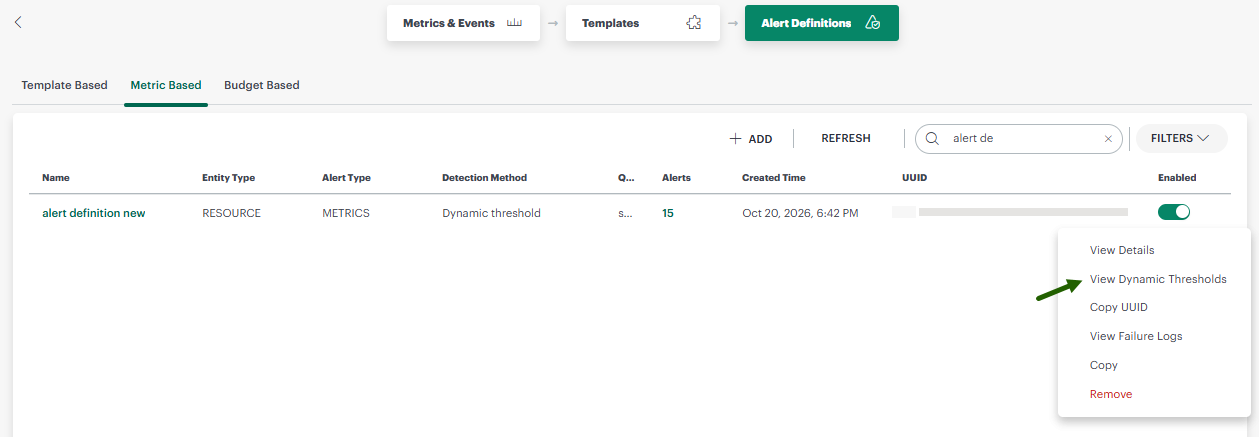Click the Detection Method column header
The image size is (1259, 437).
click(x=484, y=178)
